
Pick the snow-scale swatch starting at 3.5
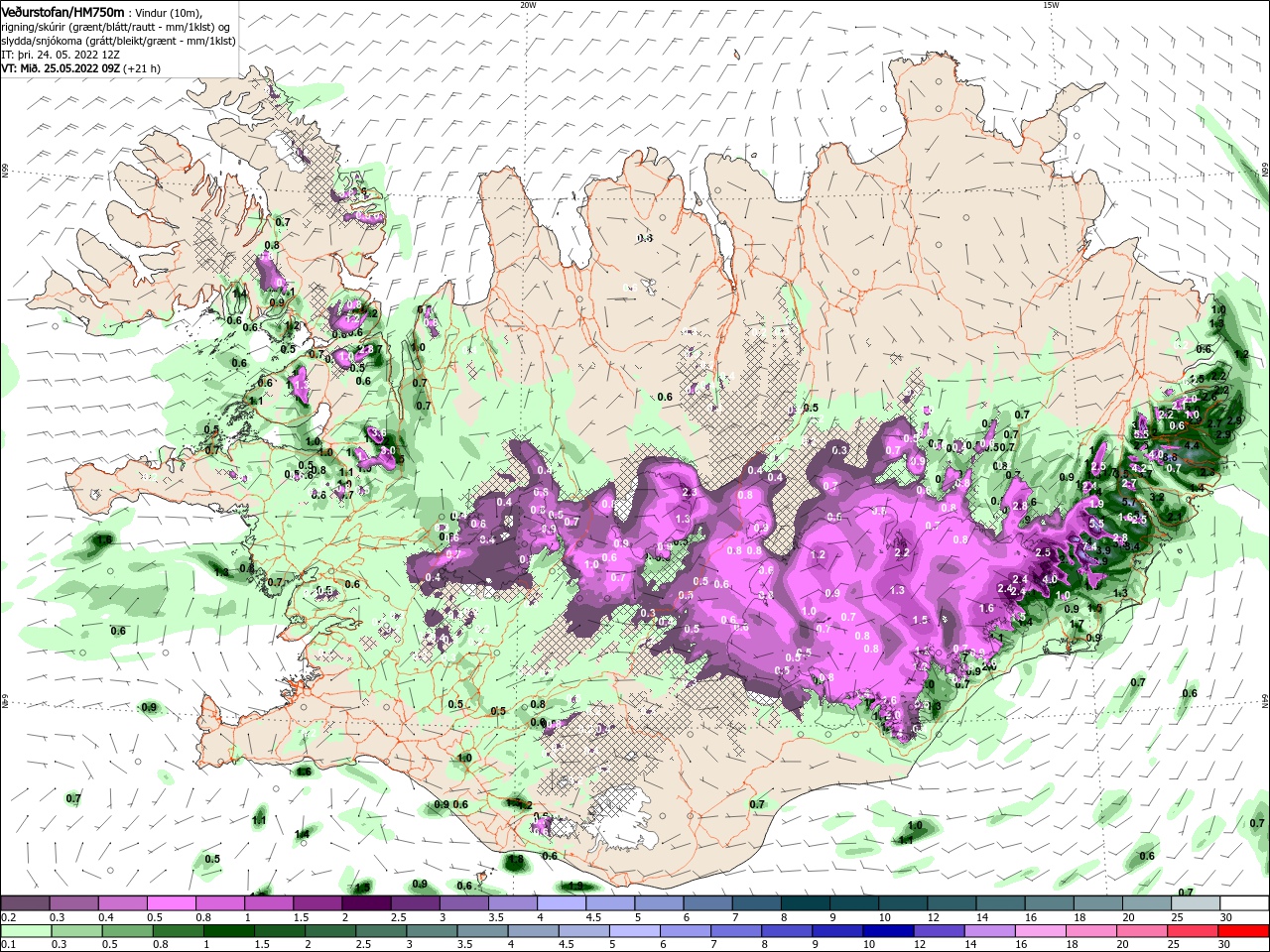coord(512,903)
